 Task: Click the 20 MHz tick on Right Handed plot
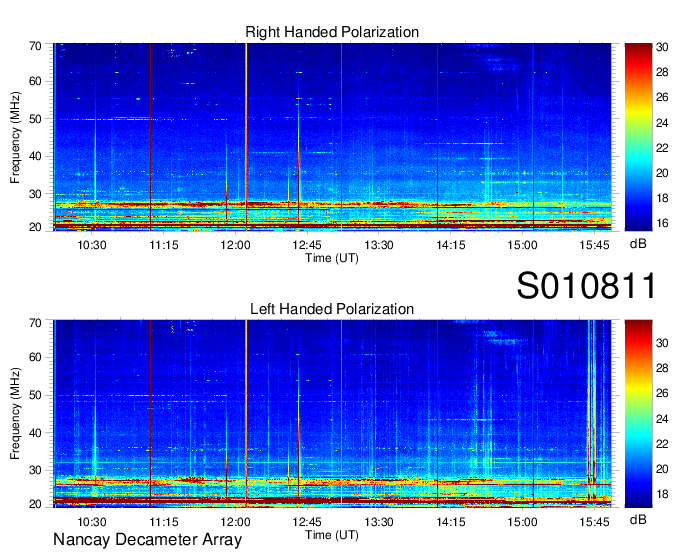pyautogui.click(x=35, y=227)
